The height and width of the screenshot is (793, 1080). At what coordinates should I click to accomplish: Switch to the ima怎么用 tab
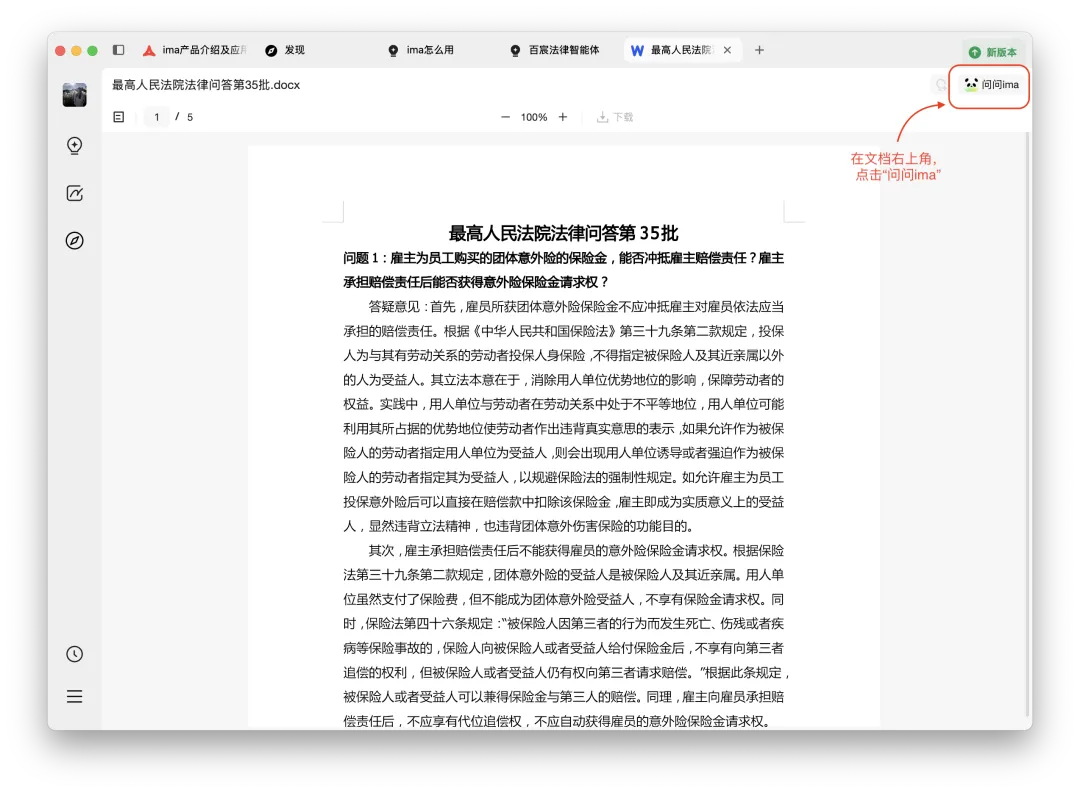(x=421, y=50)
